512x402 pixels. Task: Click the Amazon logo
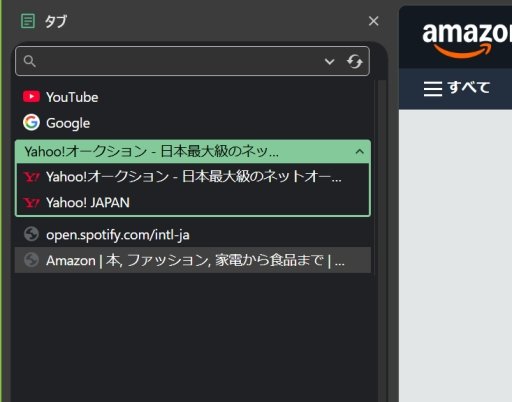tap(467, 40)
